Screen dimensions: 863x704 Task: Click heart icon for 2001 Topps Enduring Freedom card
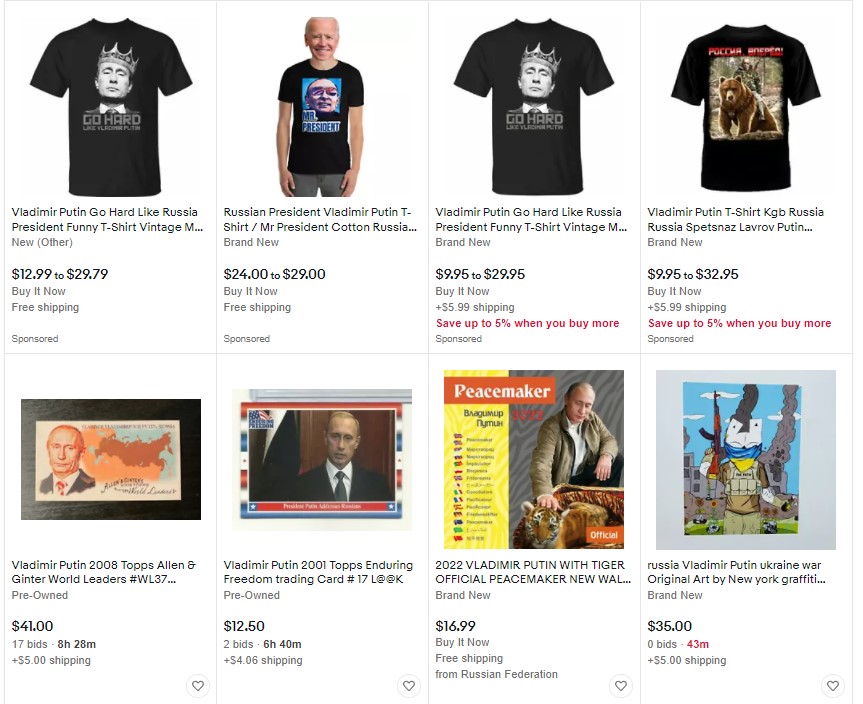(x=408, y=686)
